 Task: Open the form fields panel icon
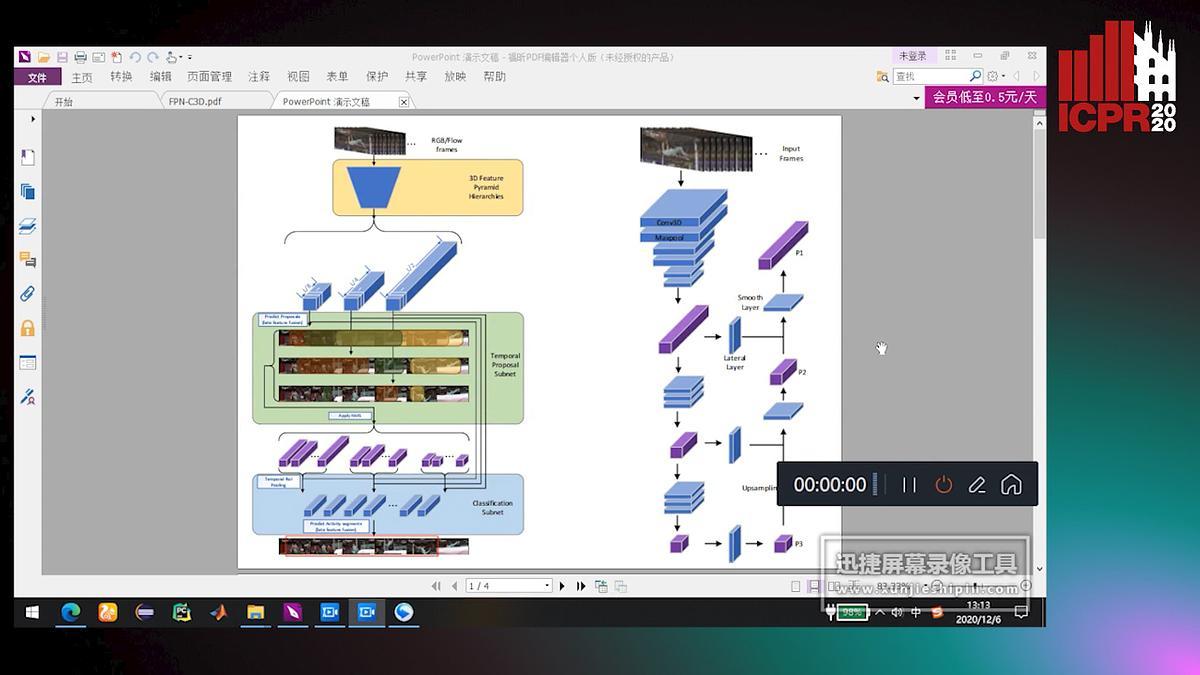click(28, 362)
